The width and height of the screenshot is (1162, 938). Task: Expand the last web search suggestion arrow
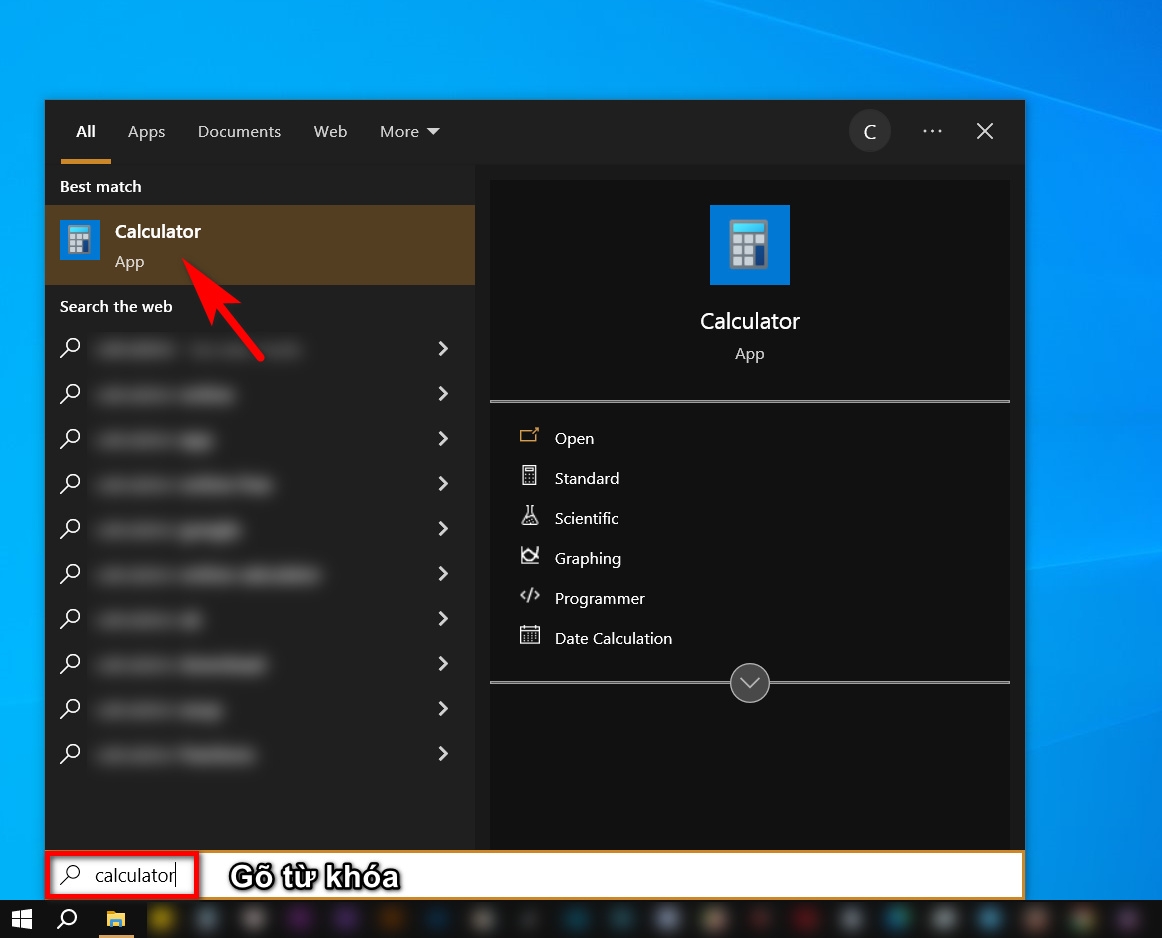point(443,754)
